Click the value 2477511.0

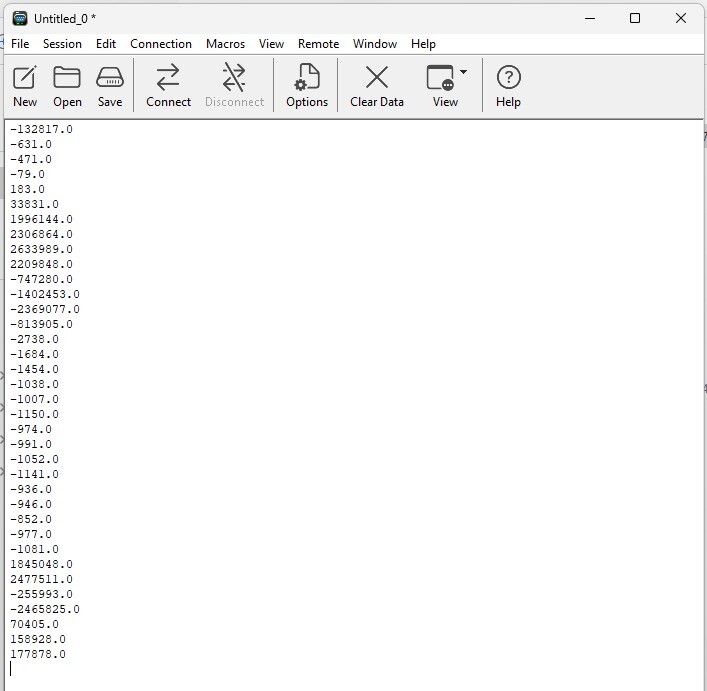41,579
